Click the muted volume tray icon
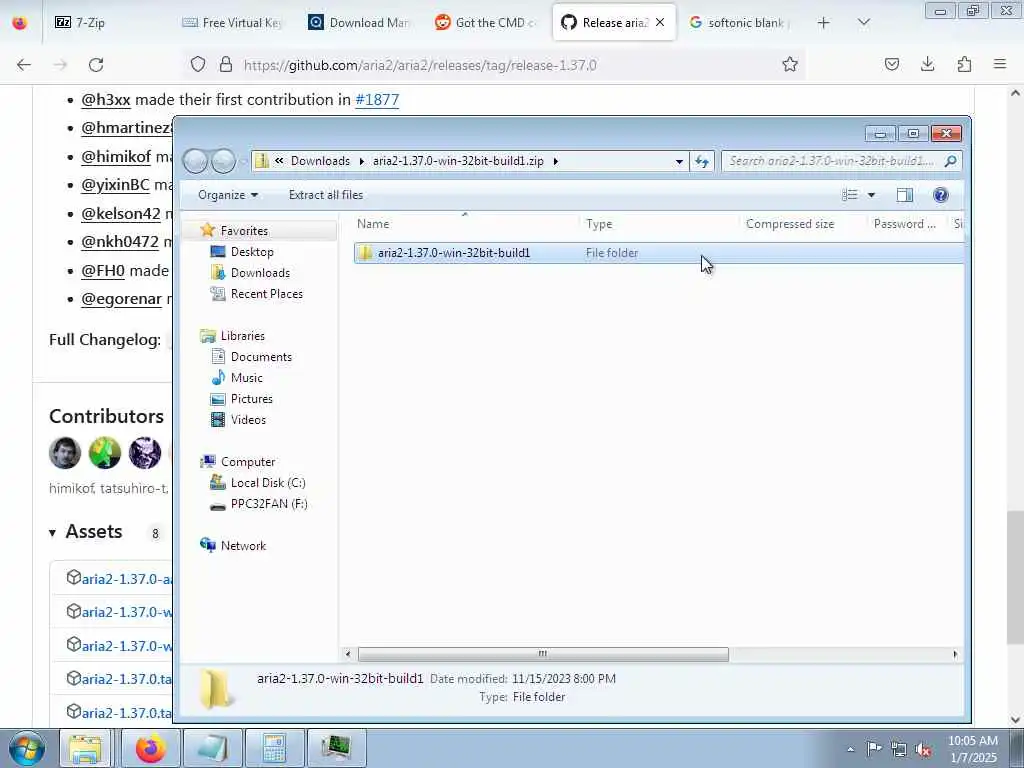 [x=923, y=749]
